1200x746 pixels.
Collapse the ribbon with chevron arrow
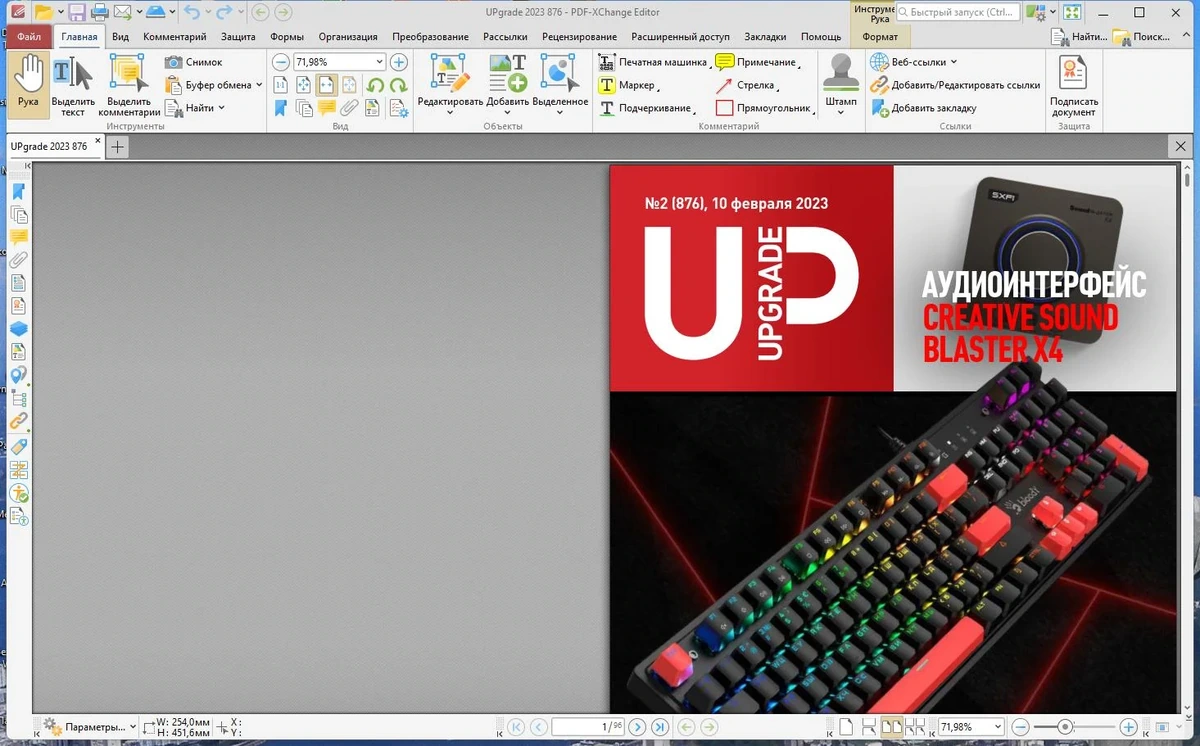(1185, 37)
